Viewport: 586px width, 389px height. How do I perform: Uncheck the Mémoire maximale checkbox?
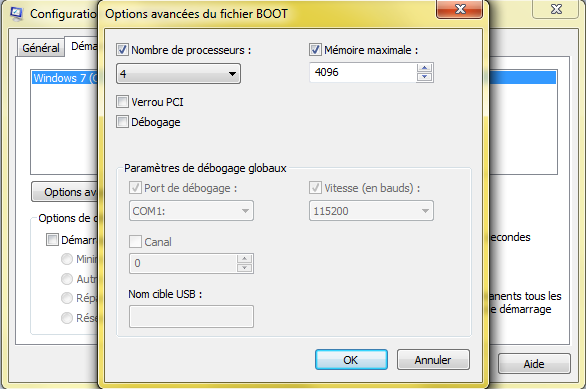(315, 49)
